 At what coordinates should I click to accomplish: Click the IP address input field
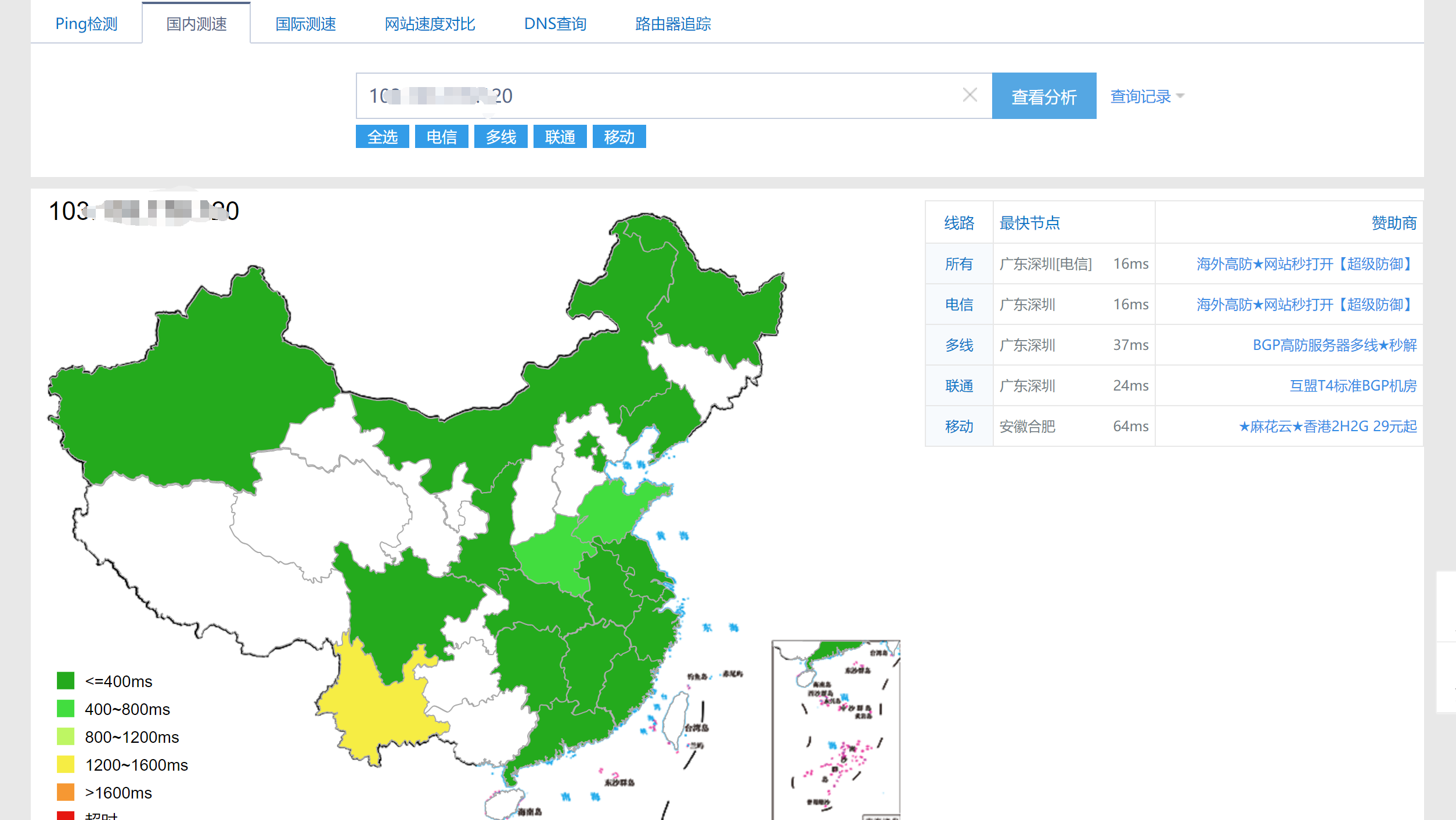pos(639,96)
